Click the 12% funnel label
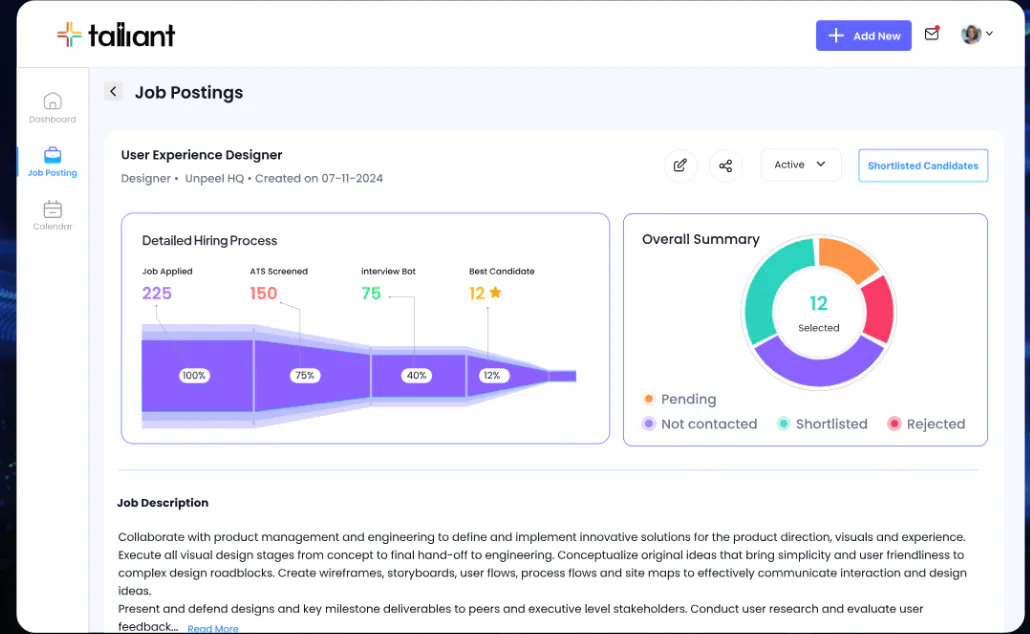 tap(492, 375)
